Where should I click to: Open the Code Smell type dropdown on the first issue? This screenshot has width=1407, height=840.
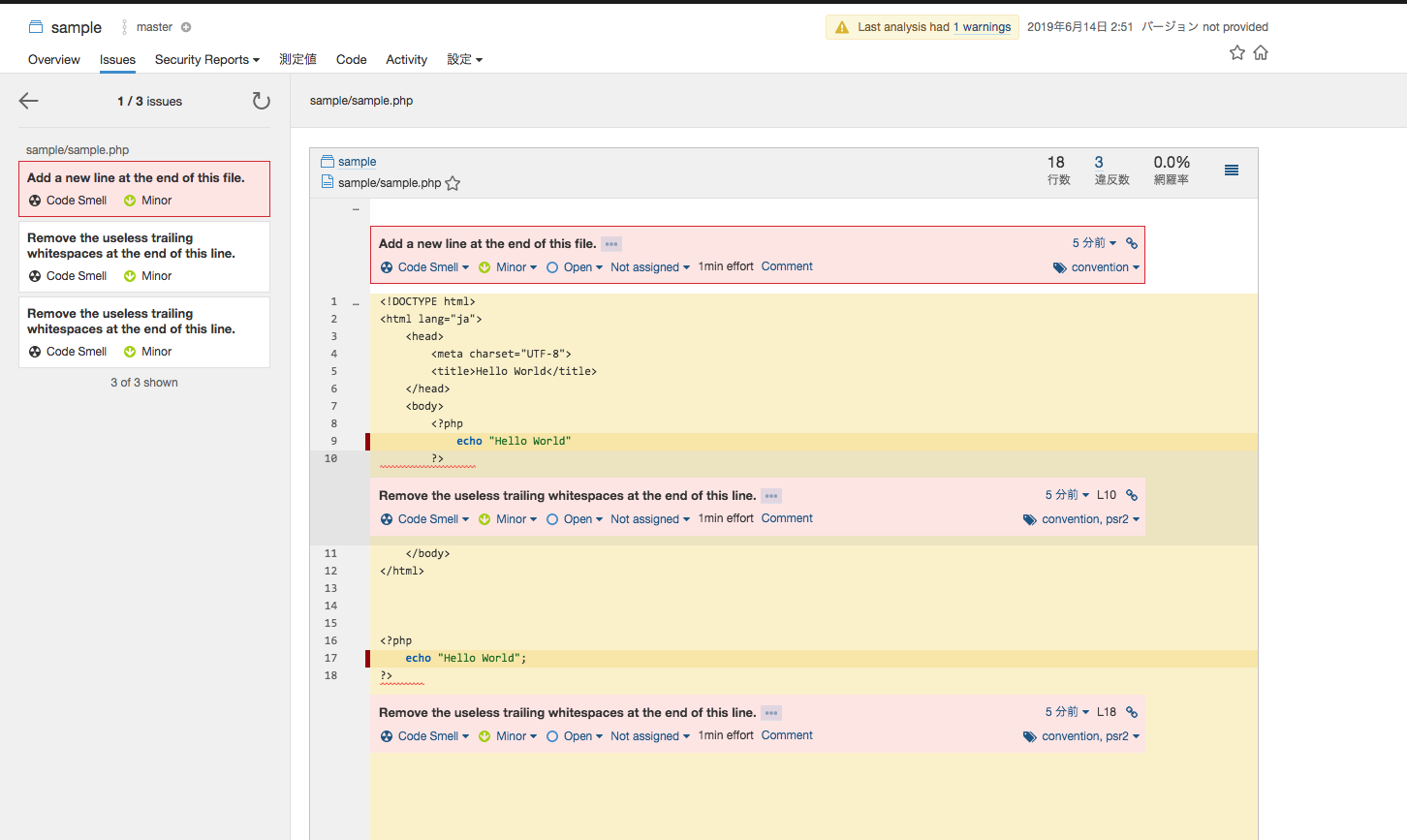coord(424,267)
